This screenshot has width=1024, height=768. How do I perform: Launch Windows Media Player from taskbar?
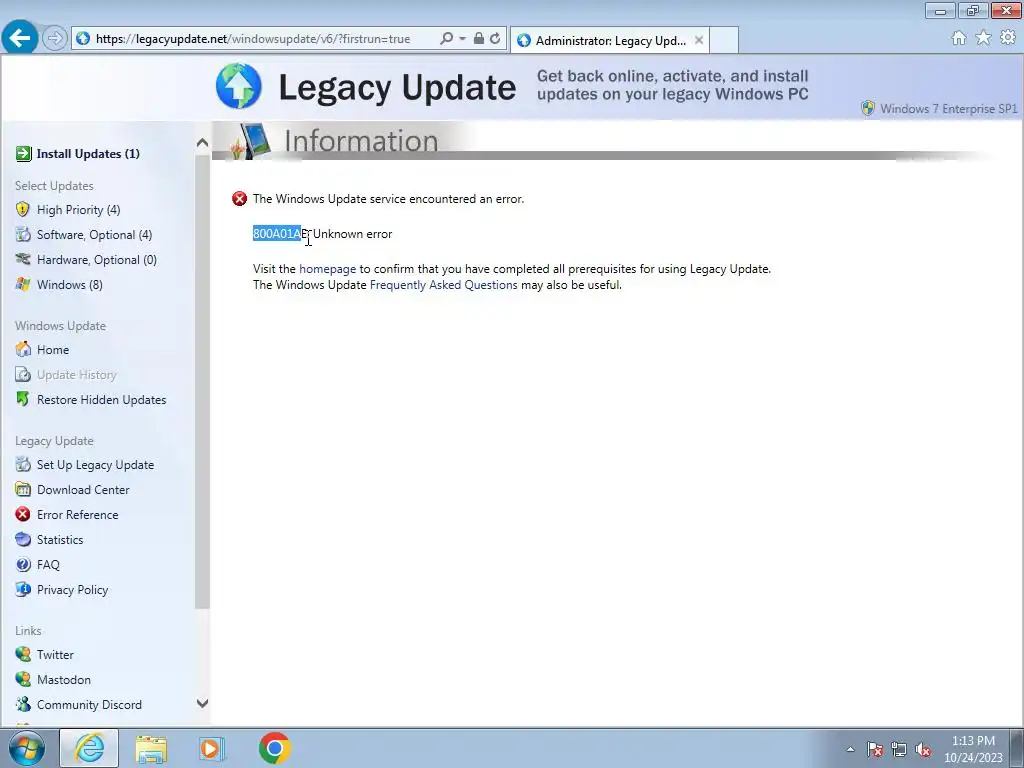[x=212, y=748]
